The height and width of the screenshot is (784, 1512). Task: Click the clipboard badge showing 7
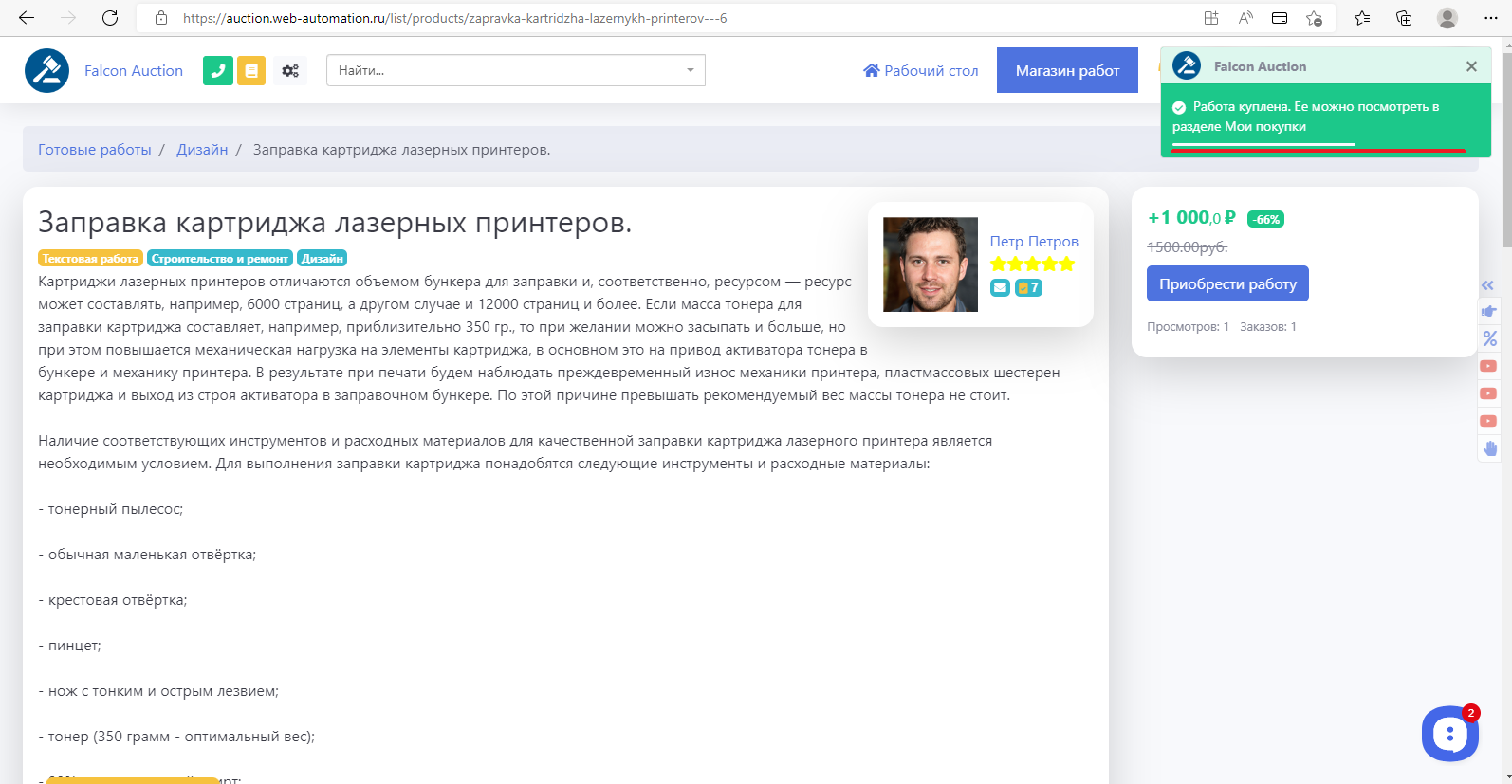pos(1028,288)
